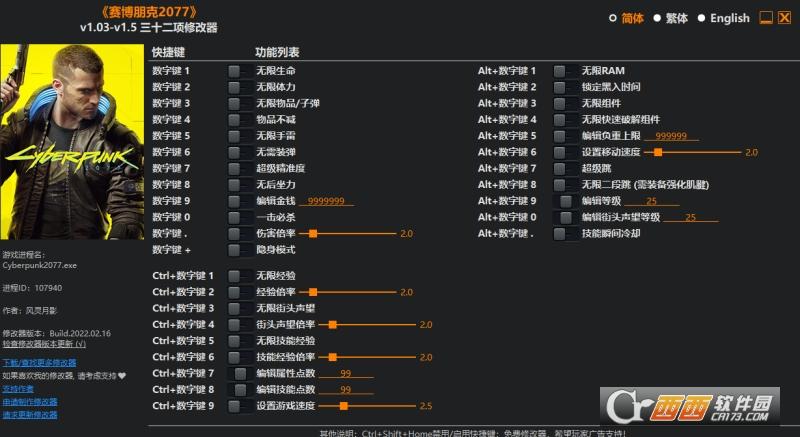Screen dimensions: 800x437
Task: Close trainer with orange X icon
Action: [784, 18]
